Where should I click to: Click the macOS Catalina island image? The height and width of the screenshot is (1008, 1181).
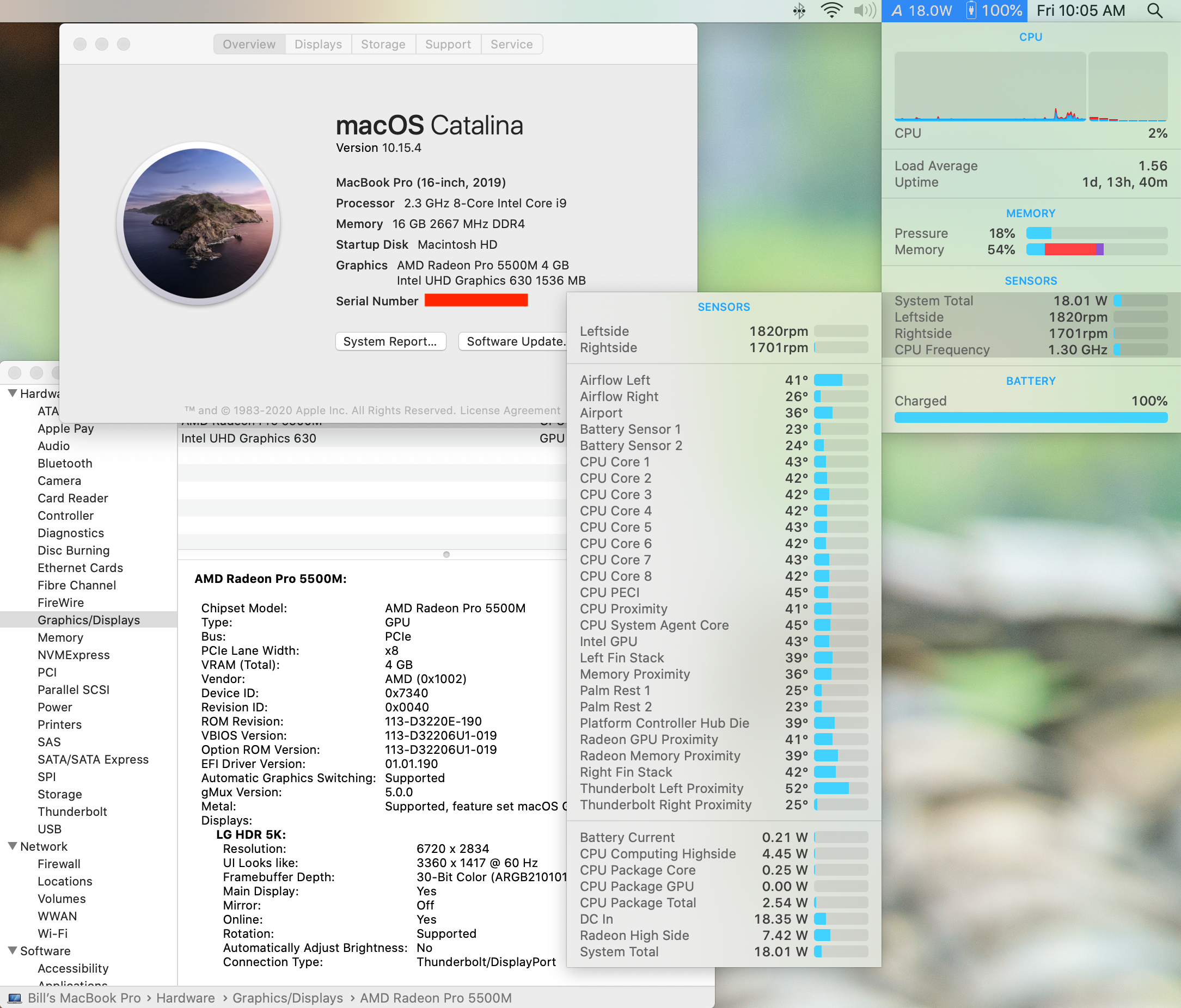pyautogui.click(x=198, y=223)
